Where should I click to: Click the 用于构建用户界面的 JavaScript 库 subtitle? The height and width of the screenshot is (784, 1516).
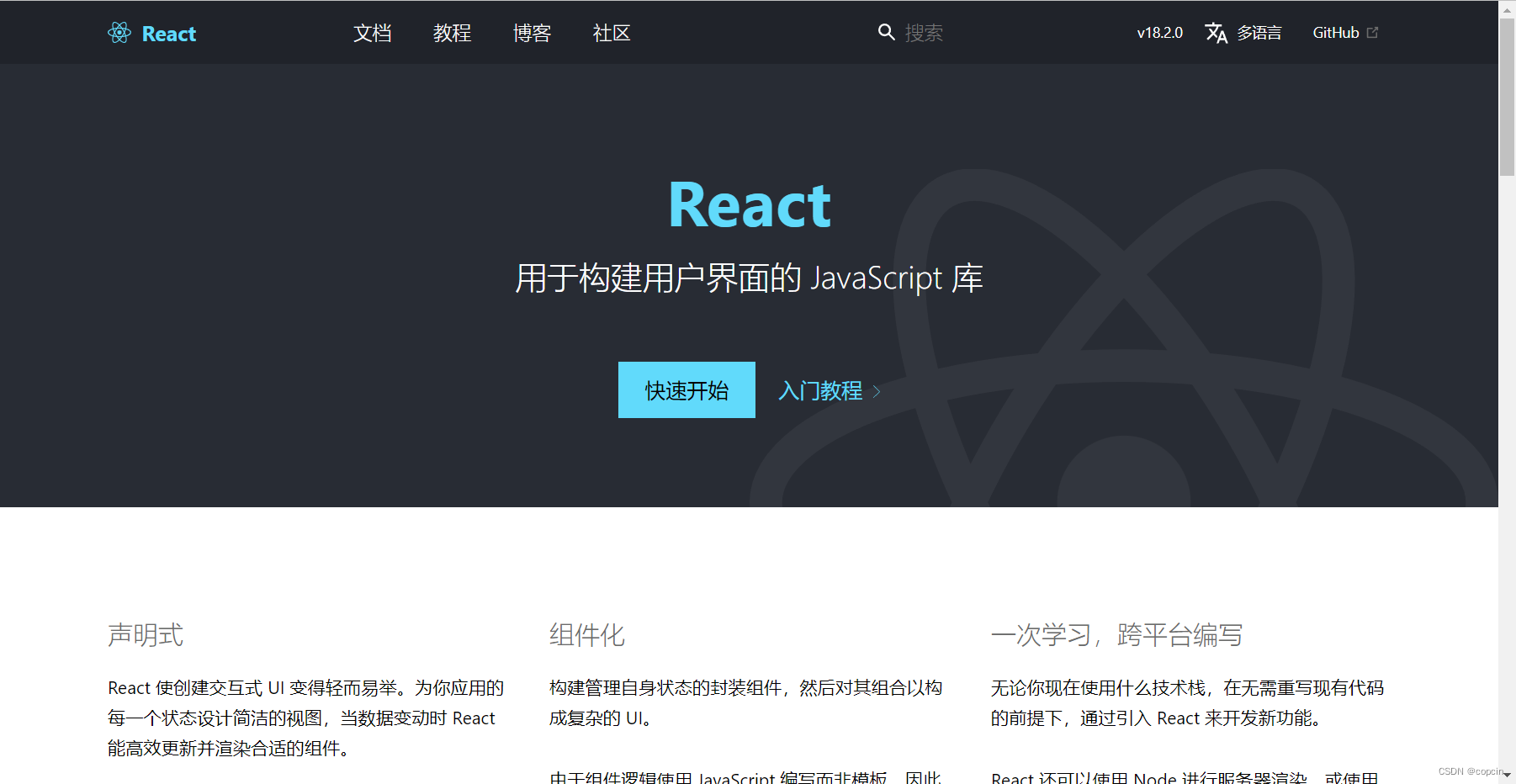(x=750, y=278)
